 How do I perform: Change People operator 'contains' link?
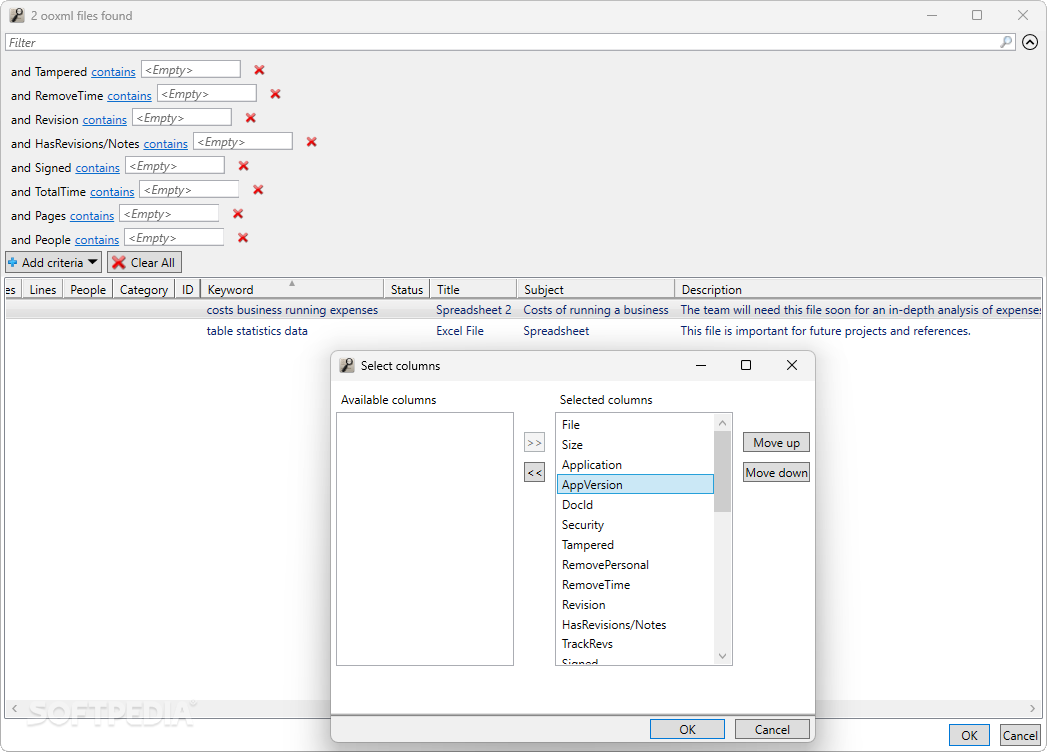[97, 240]
